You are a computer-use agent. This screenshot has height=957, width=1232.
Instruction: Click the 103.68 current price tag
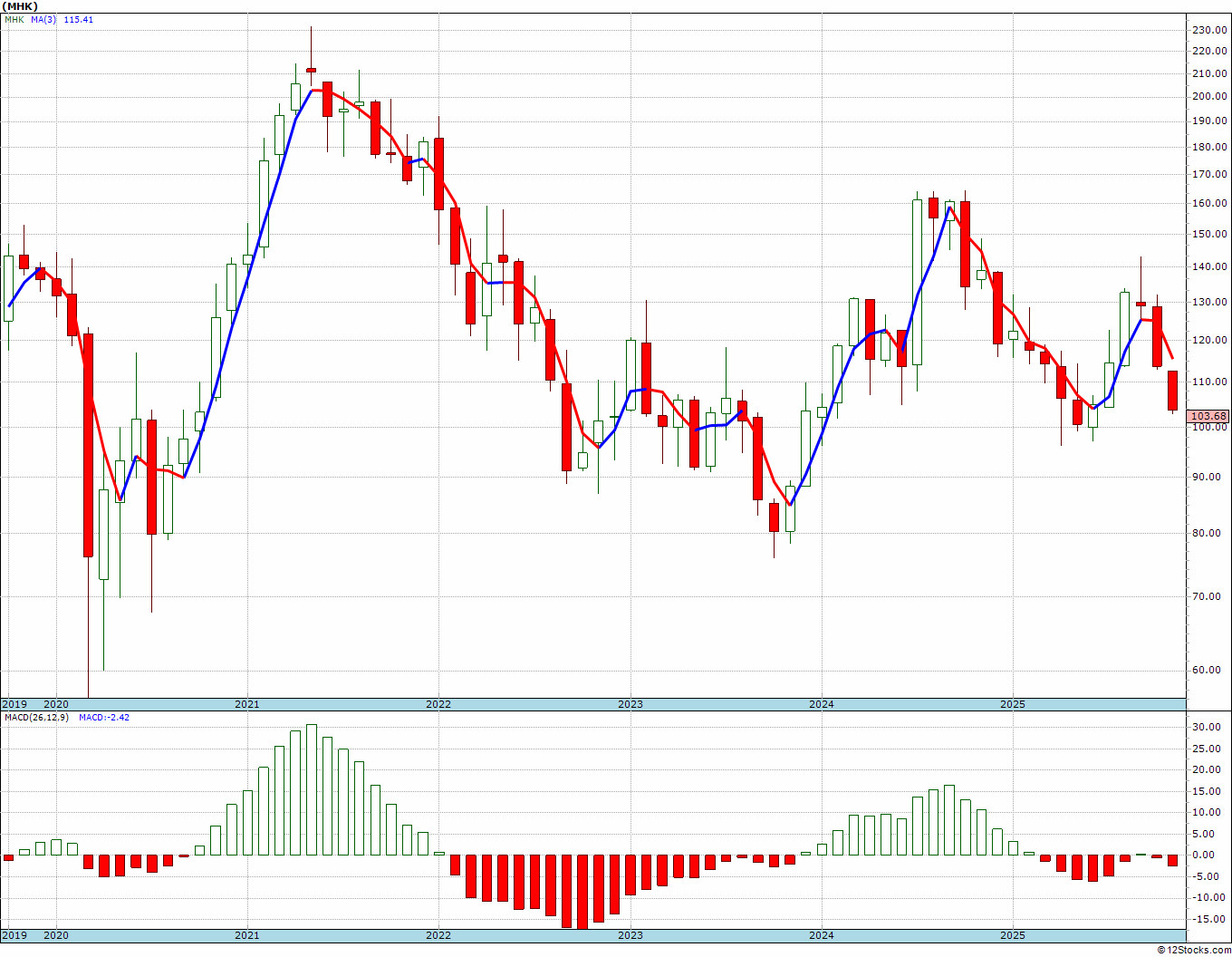point(1208,416)
